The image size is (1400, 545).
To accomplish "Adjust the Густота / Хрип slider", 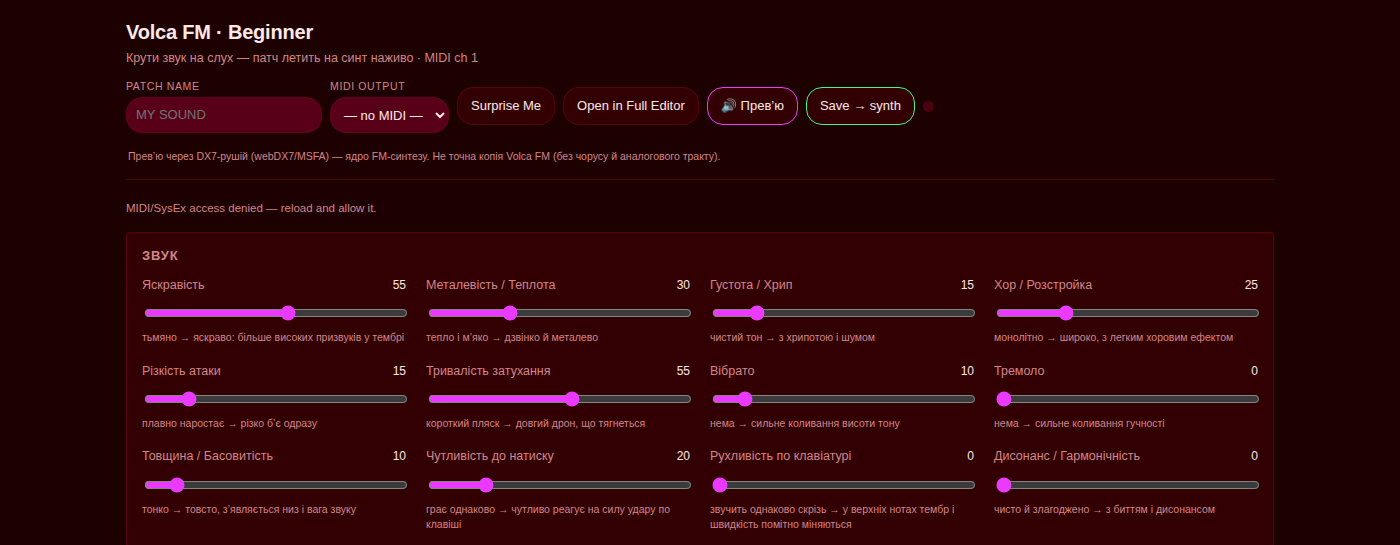I will (842, 313).
